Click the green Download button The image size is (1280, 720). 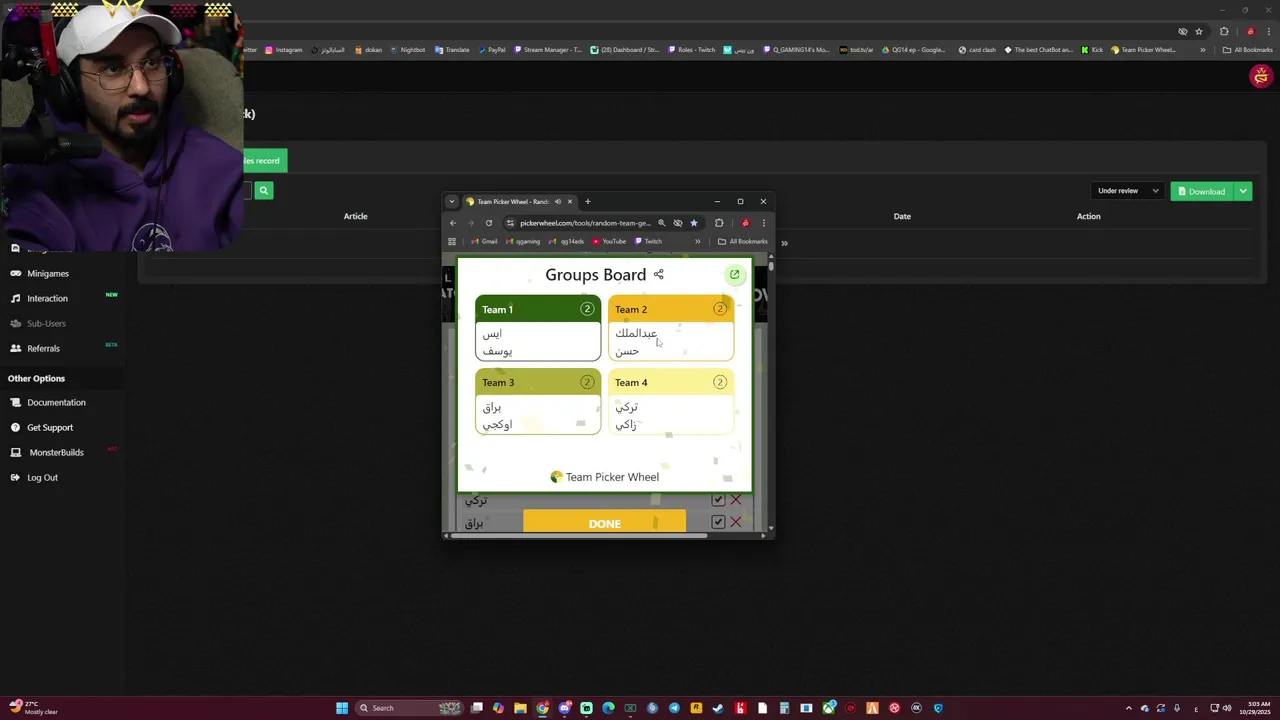point(1202,191)
